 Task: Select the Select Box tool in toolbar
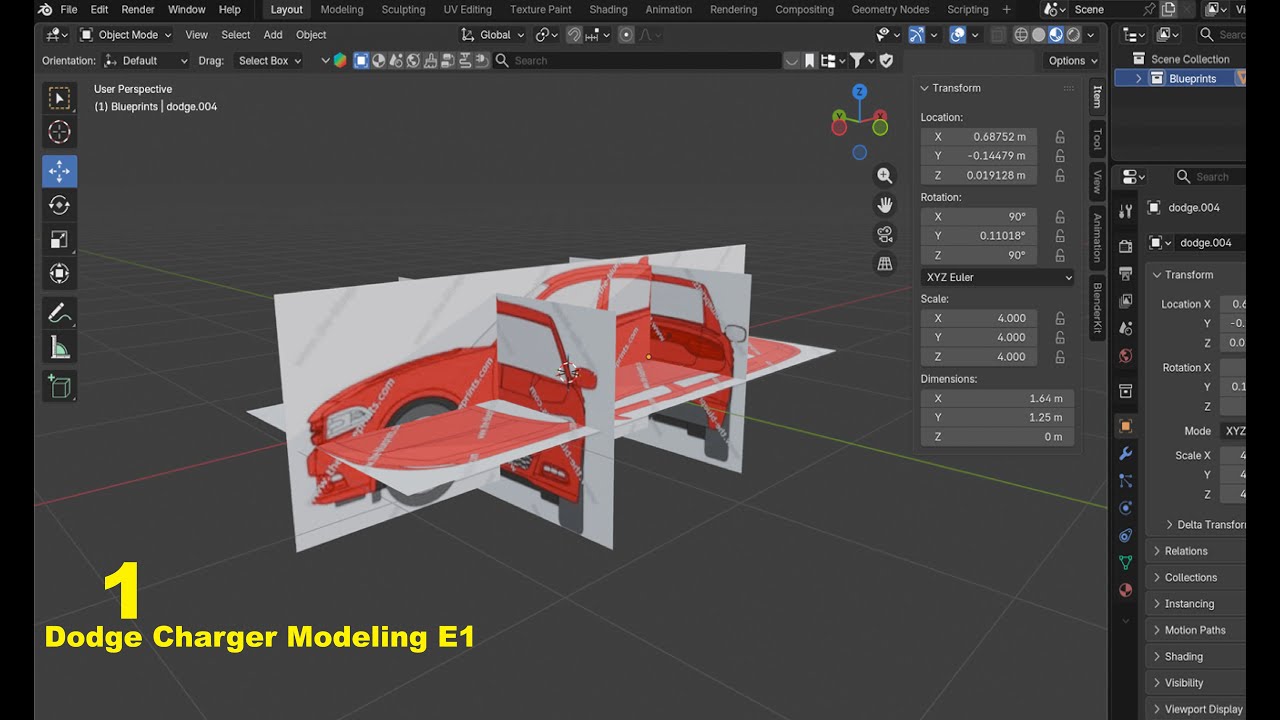point(59,98)
